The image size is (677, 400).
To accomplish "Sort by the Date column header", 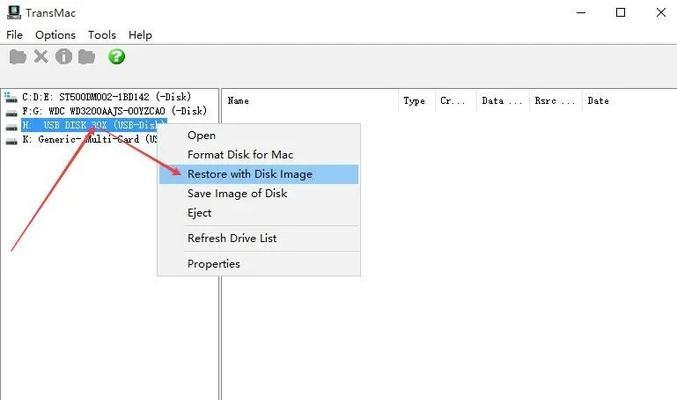I will pyautogui.click(x=629, y=101).
